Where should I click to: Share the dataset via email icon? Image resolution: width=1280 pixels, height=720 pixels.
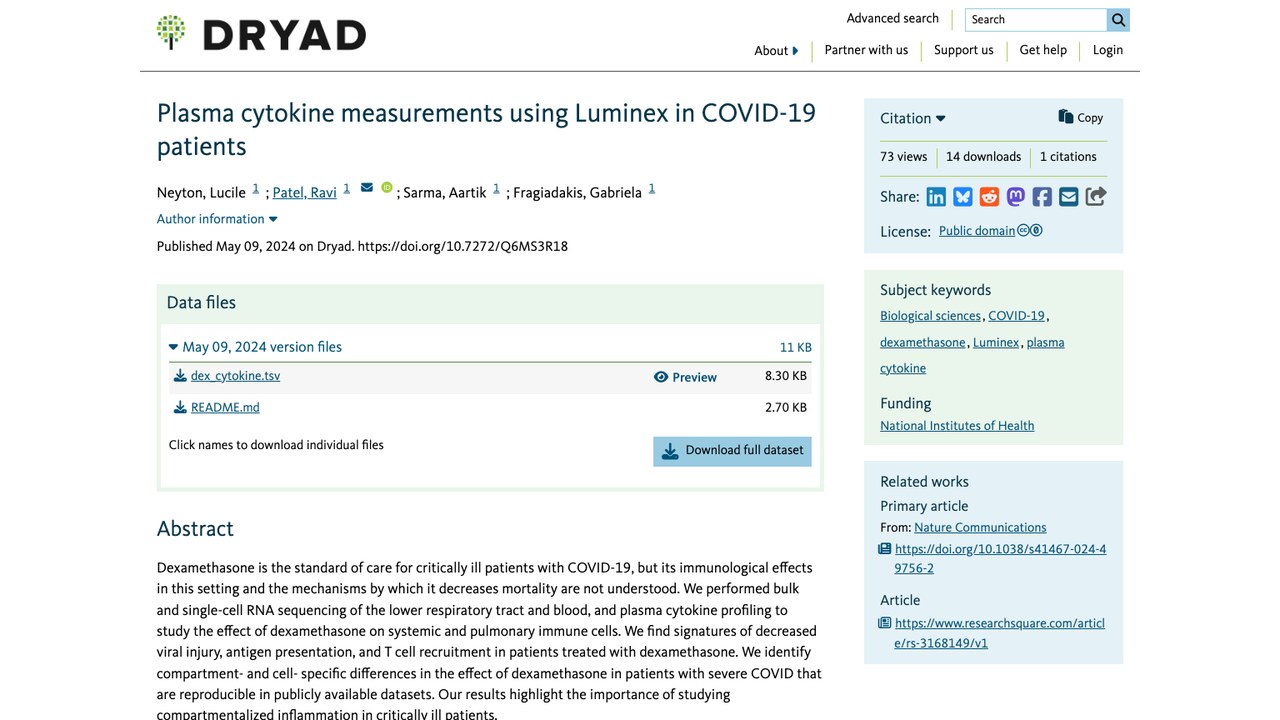point(1069,197)
